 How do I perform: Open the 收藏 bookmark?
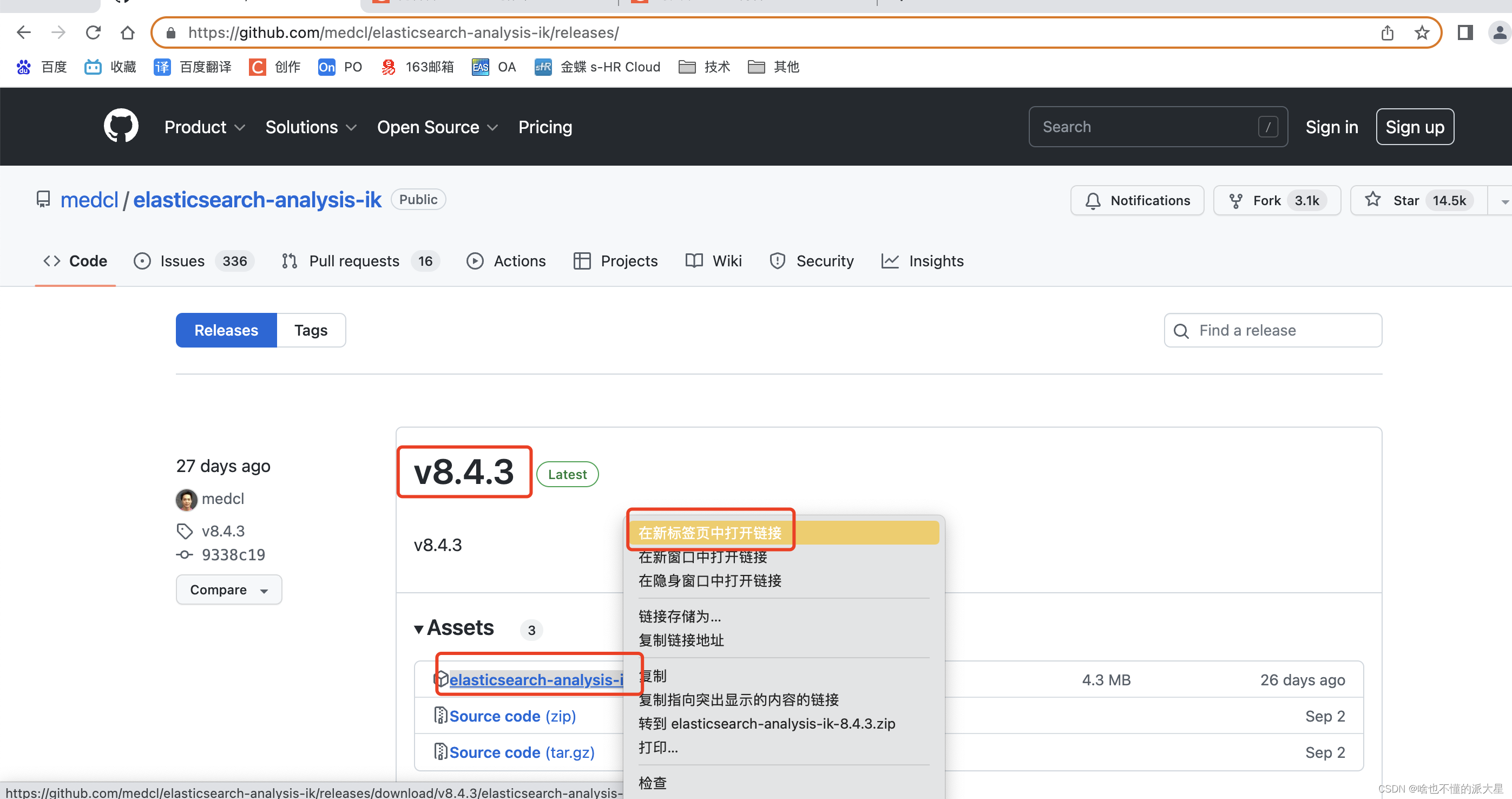tap(110, 67)
